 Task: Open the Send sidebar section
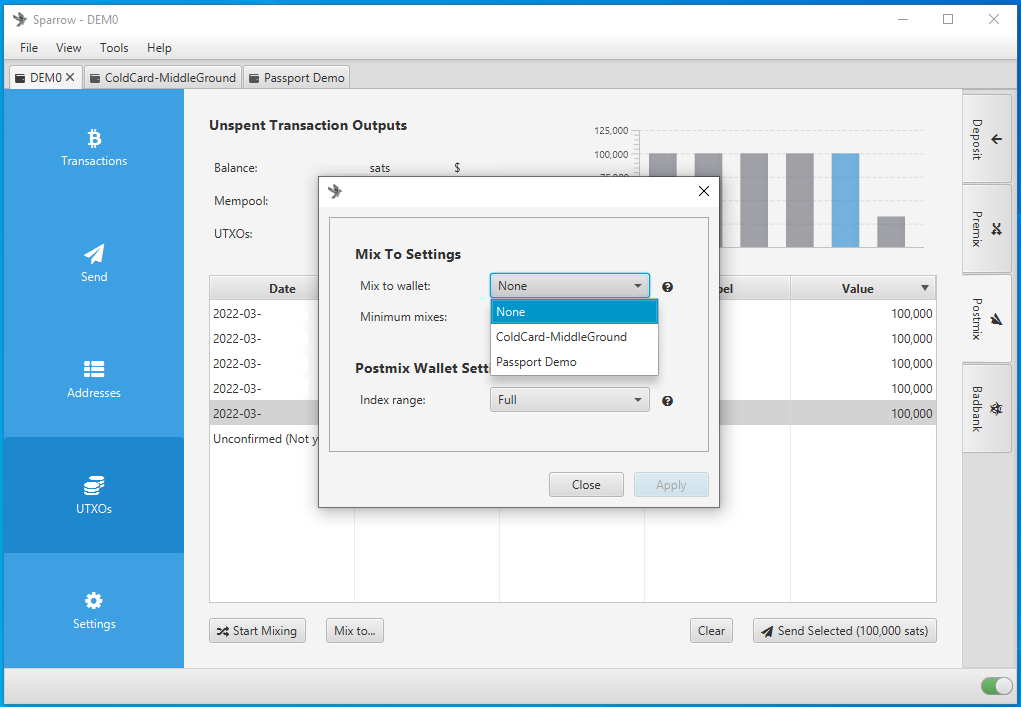click(94, 264)
